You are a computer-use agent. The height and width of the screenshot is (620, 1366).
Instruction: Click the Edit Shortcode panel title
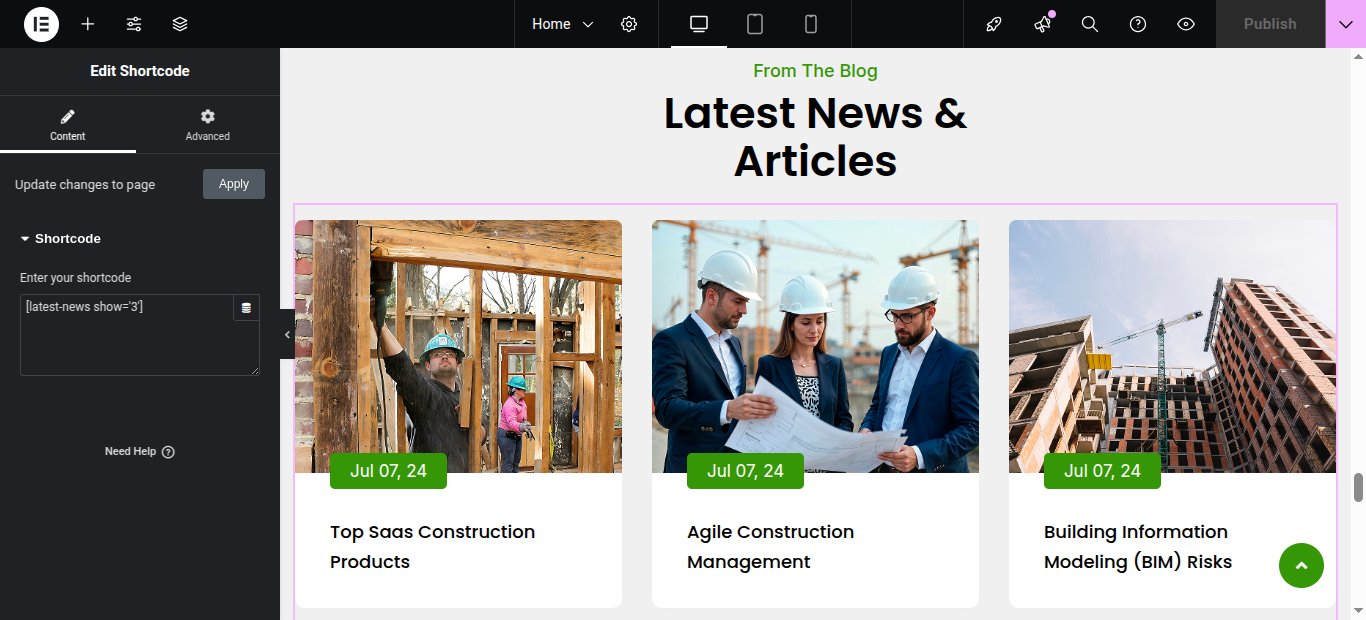(x=140, y=71)
